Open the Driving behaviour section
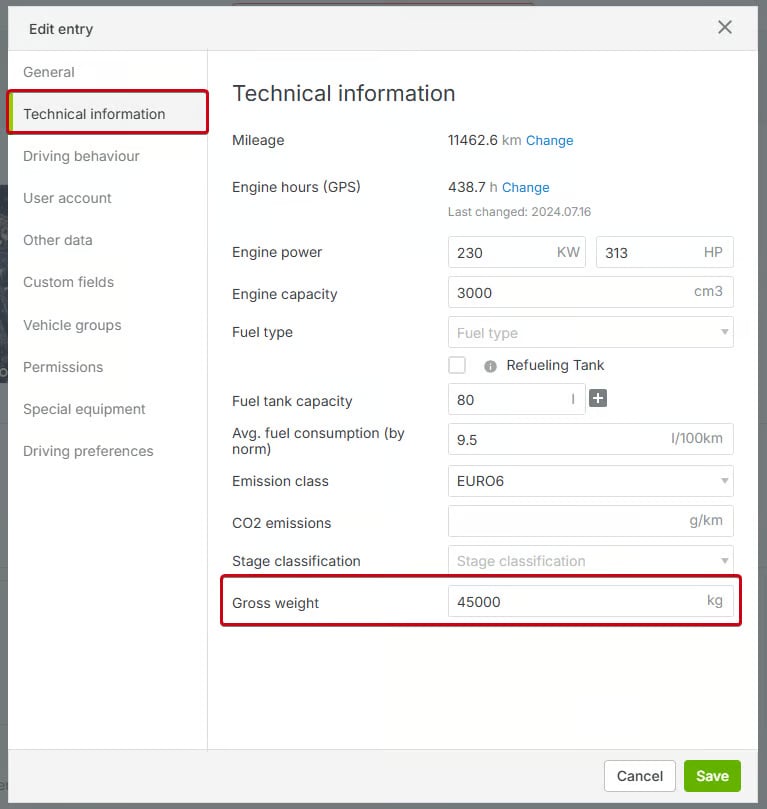 tap(81, 156)
